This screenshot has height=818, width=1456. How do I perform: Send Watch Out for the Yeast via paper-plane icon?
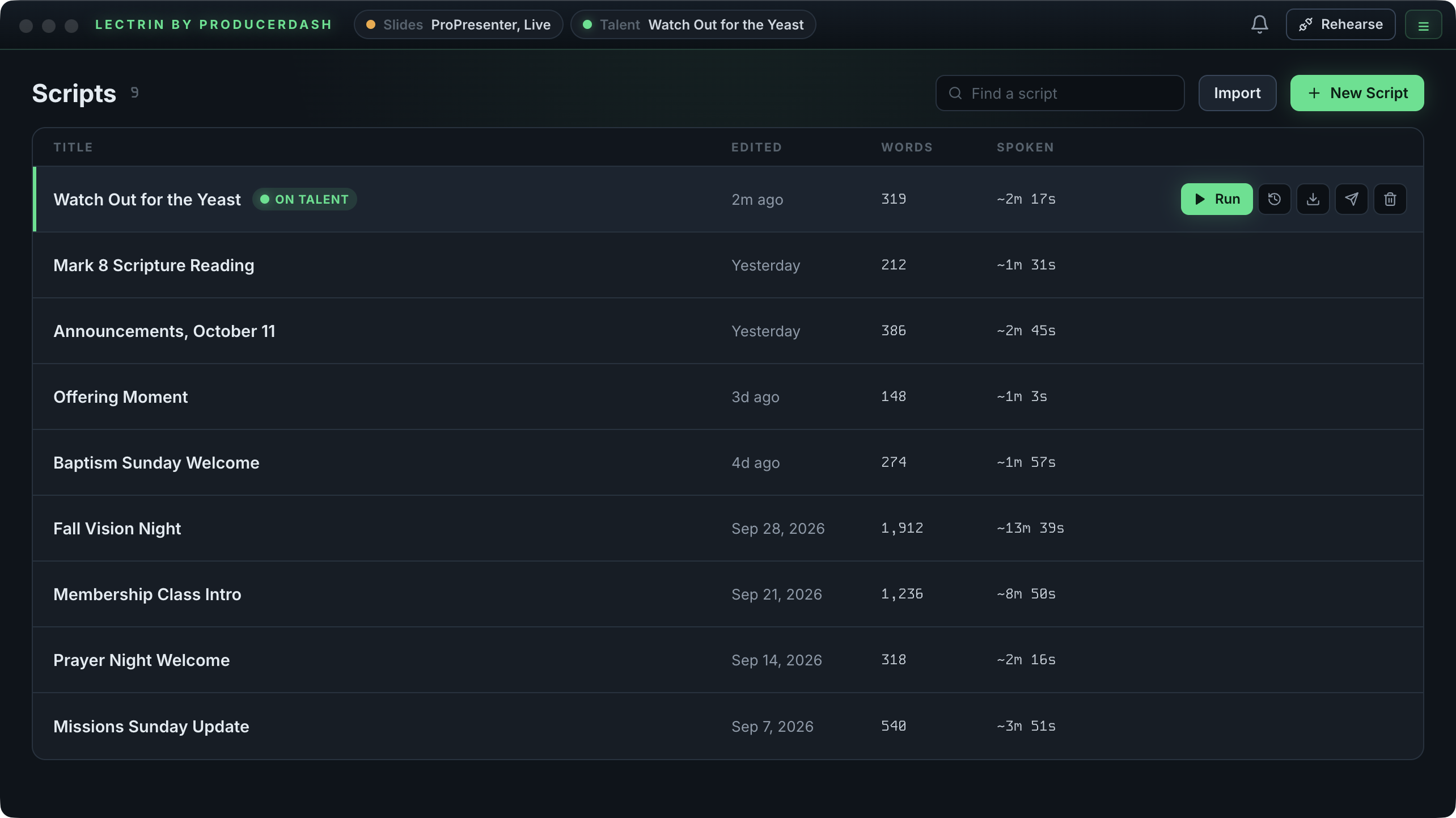tap(1351, 199)
